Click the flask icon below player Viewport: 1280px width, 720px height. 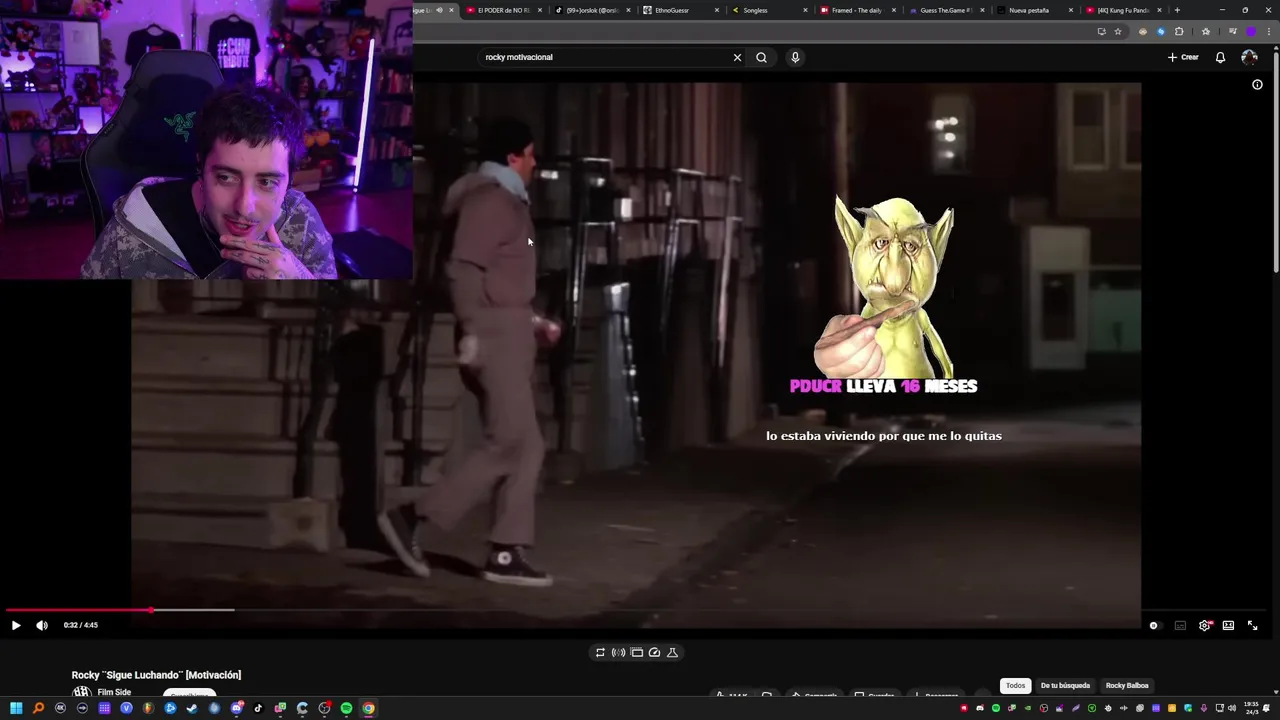(672, 652)
